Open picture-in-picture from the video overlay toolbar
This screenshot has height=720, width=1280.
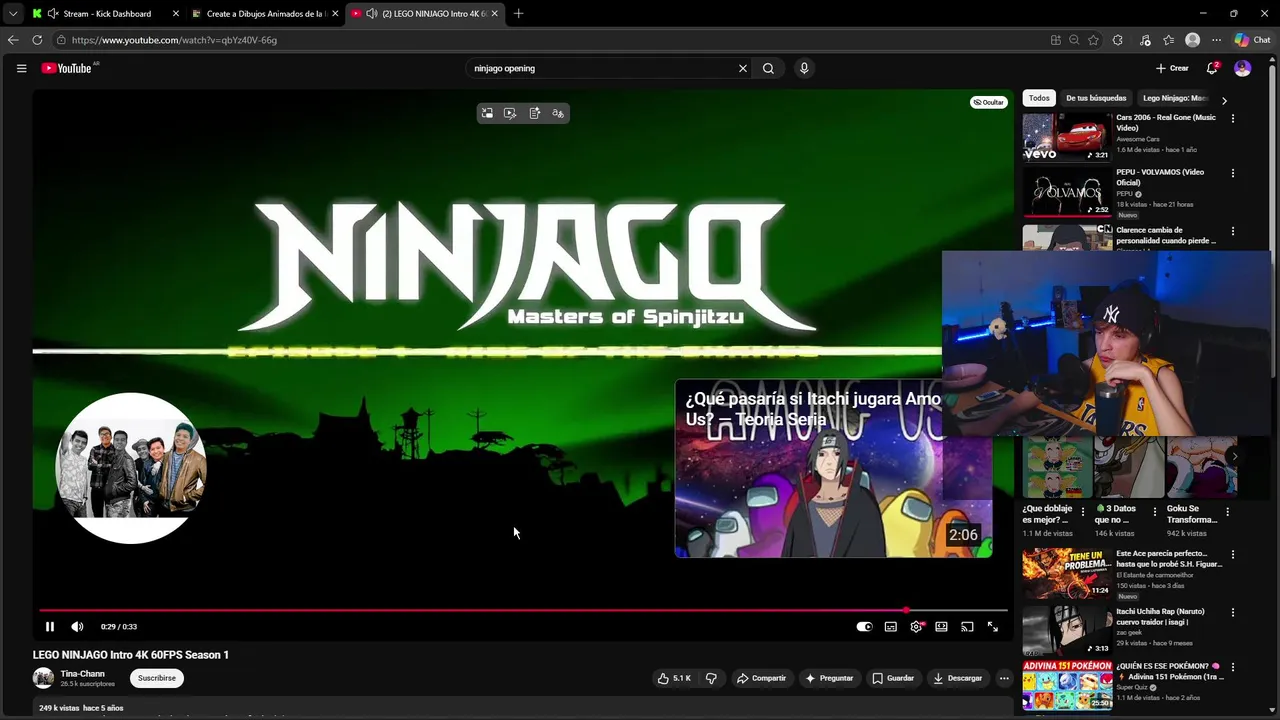point(487,113)
